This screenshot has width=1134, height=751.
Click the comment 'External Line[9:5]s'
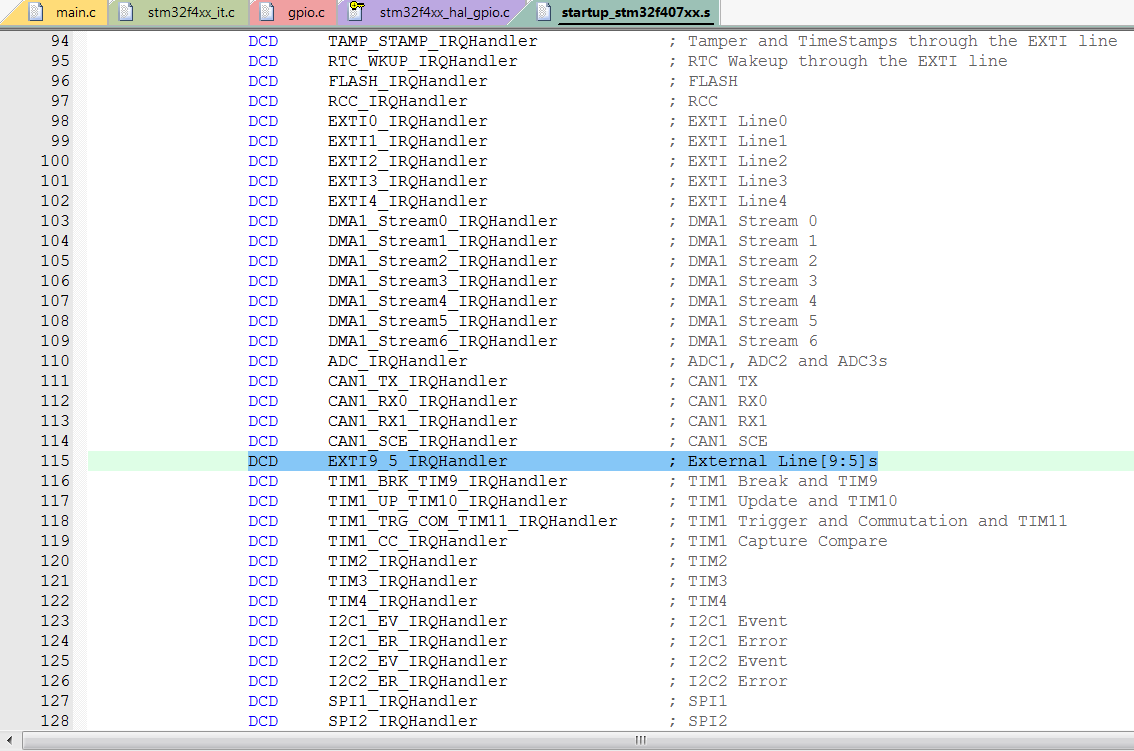782,461
